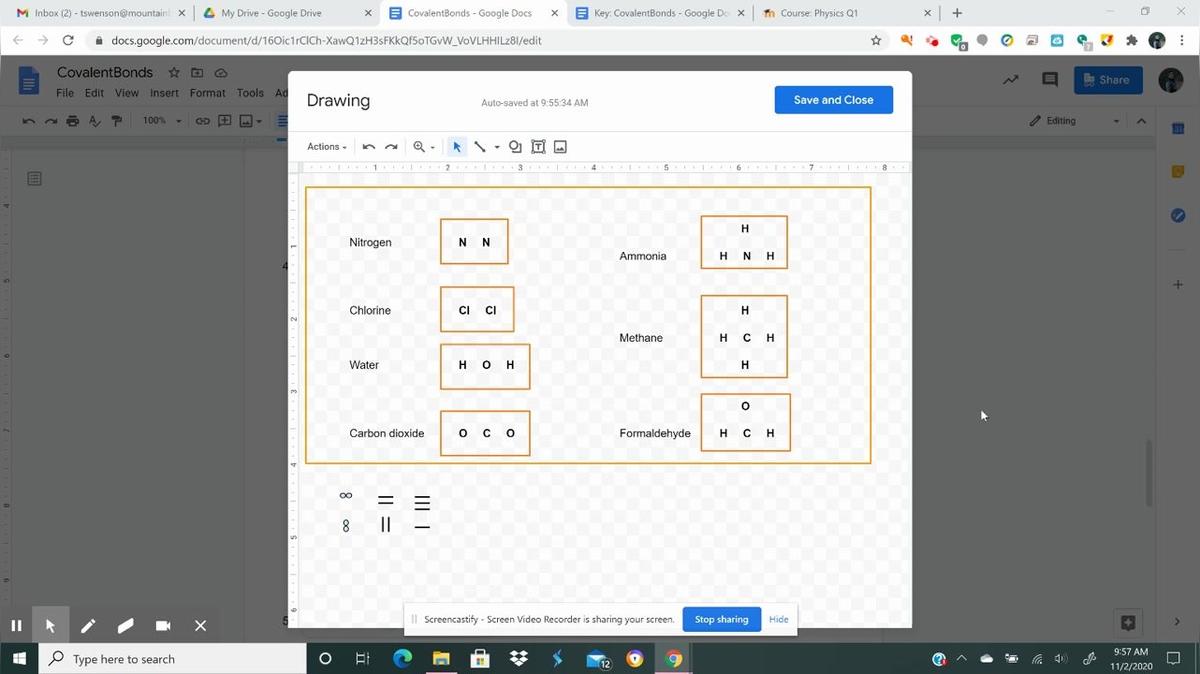Click the Shape tool icon
Image resolution: width=1200 pixels, height=674 pixels.
coord(515,147)
